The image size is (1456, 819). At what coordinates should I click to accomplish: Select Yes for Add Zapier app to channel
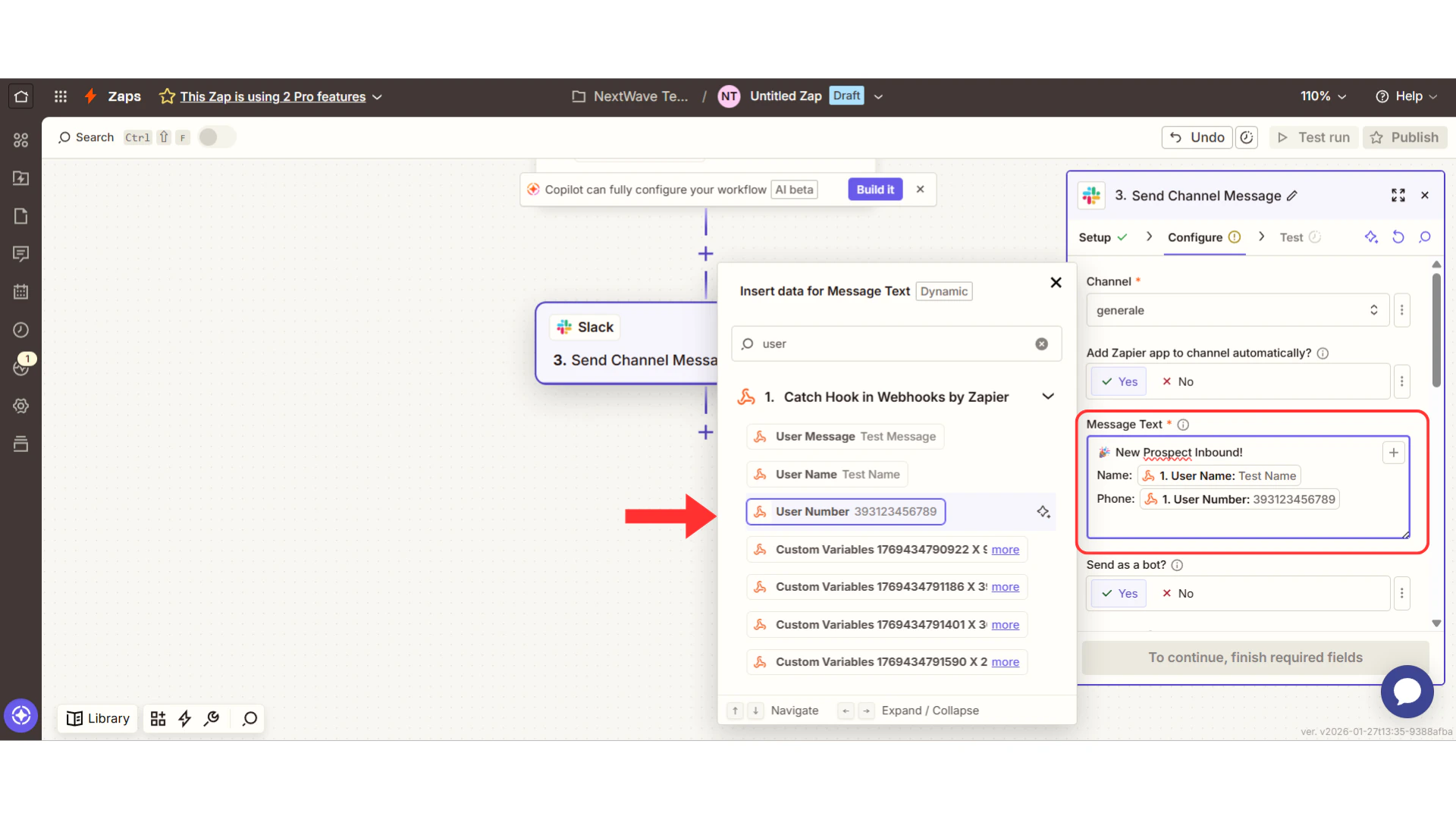1119,381
